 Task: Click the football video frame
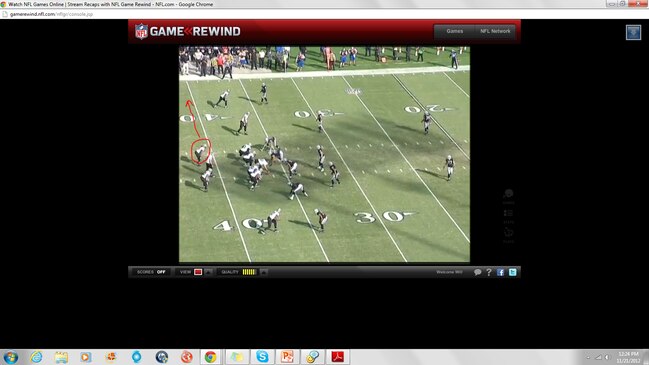tap(324, 154)
